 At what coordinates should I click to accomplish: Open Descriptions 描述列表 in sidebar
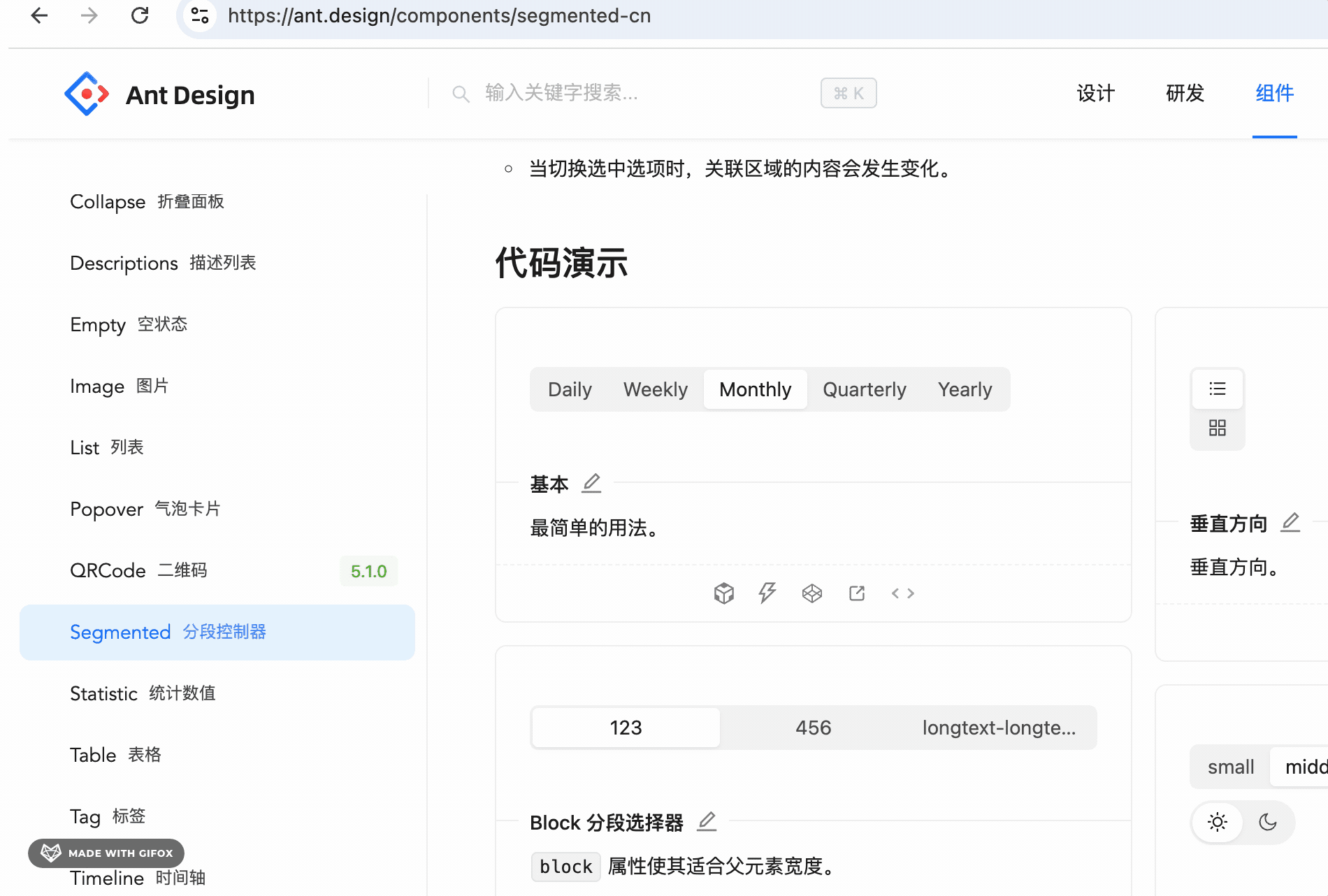coord(217,263)
